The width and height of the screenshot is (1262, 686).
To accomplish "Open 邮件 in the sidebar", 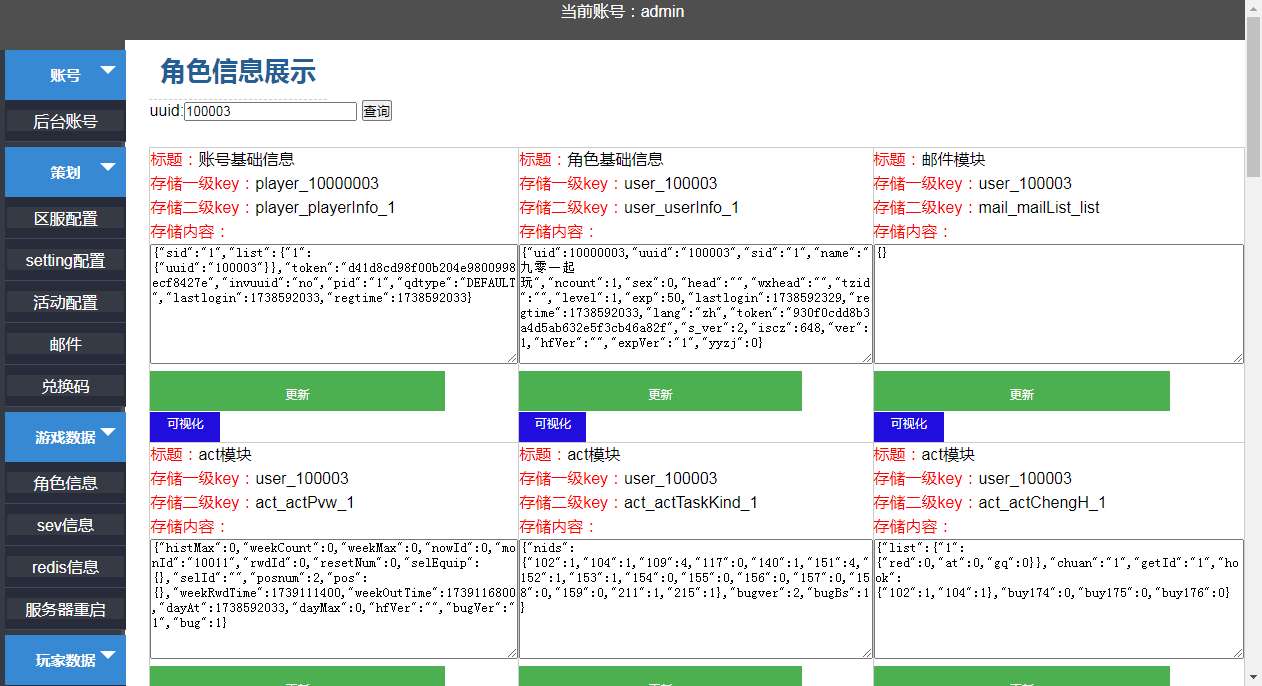I will tap(65, 345).
